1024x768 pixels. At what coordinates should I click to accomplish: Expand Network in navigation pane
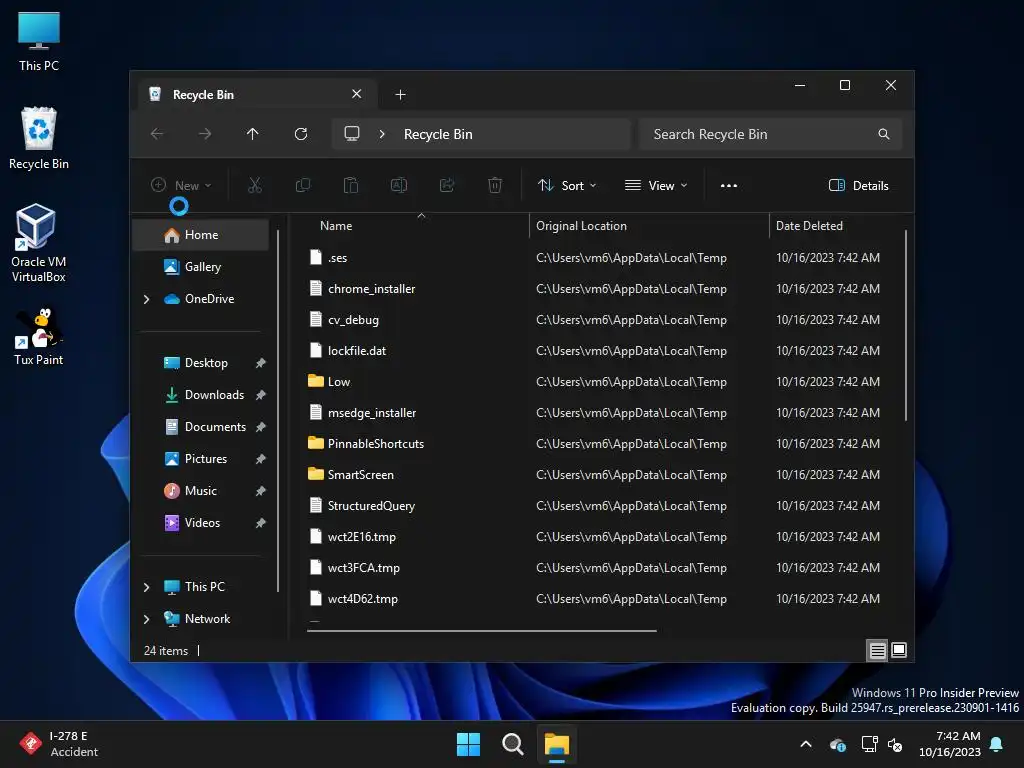pos(146,619)
